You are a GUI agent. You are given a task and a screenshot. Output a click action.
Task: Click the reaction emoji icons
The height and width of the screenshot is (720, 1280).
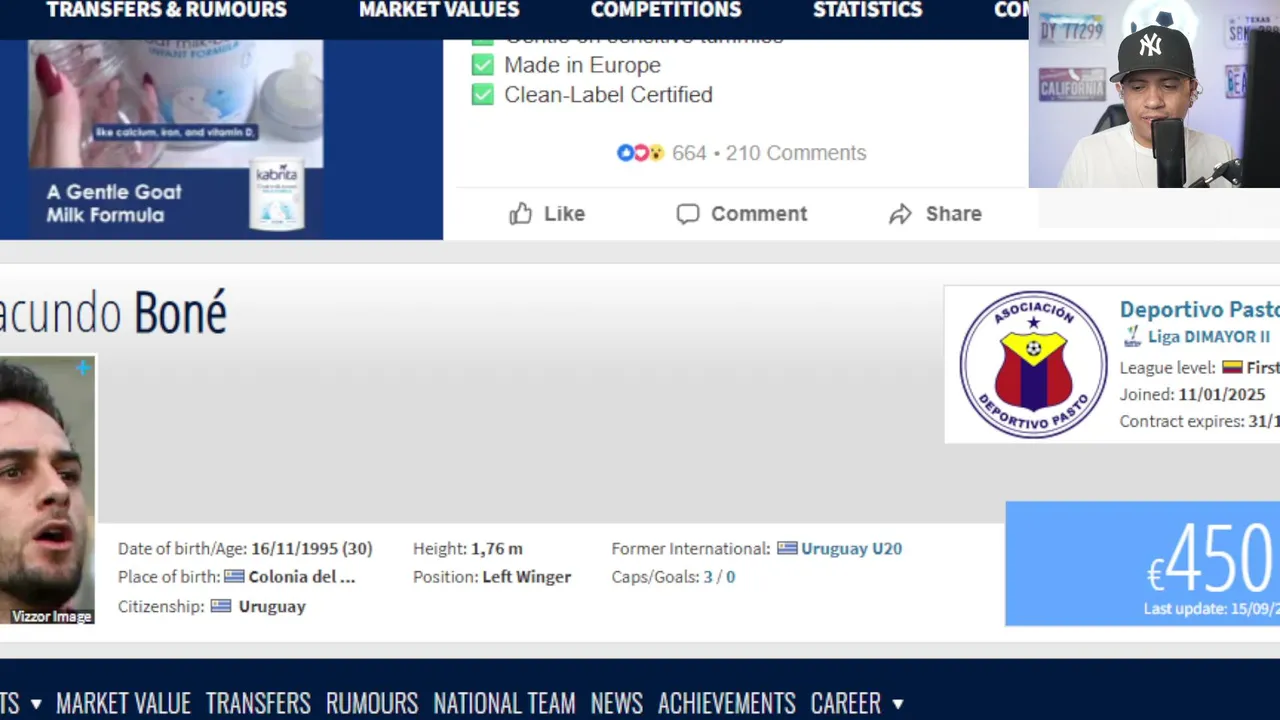[x=640, y=153]
